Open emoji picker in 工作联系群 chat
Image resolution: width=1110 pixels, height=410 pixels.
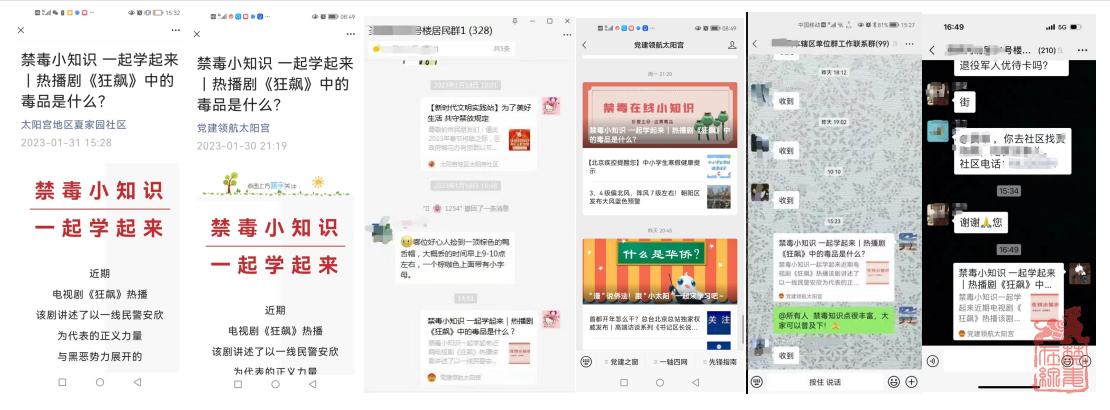(x=893, y=381)
